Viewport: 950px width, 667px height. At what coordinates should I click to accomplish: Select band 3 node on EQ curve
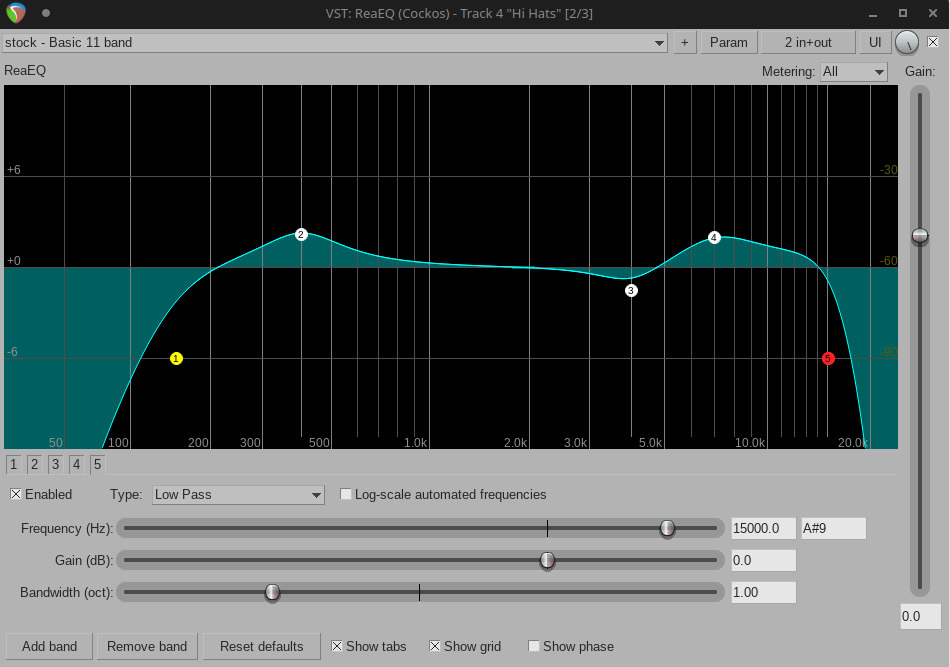pyautogui.click(x=631, y=290)
